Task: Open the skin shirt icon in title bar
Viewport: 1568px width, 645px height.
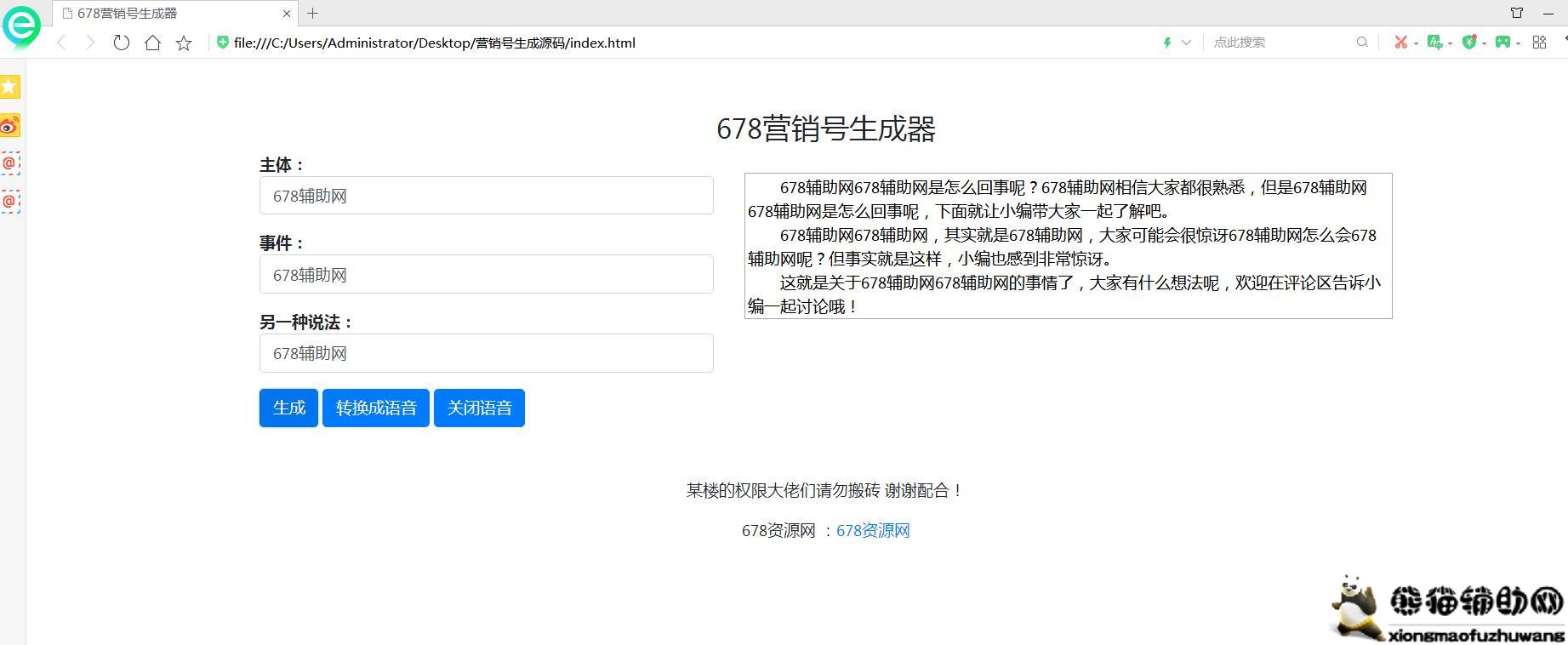Action: [x=1516, y=13]
